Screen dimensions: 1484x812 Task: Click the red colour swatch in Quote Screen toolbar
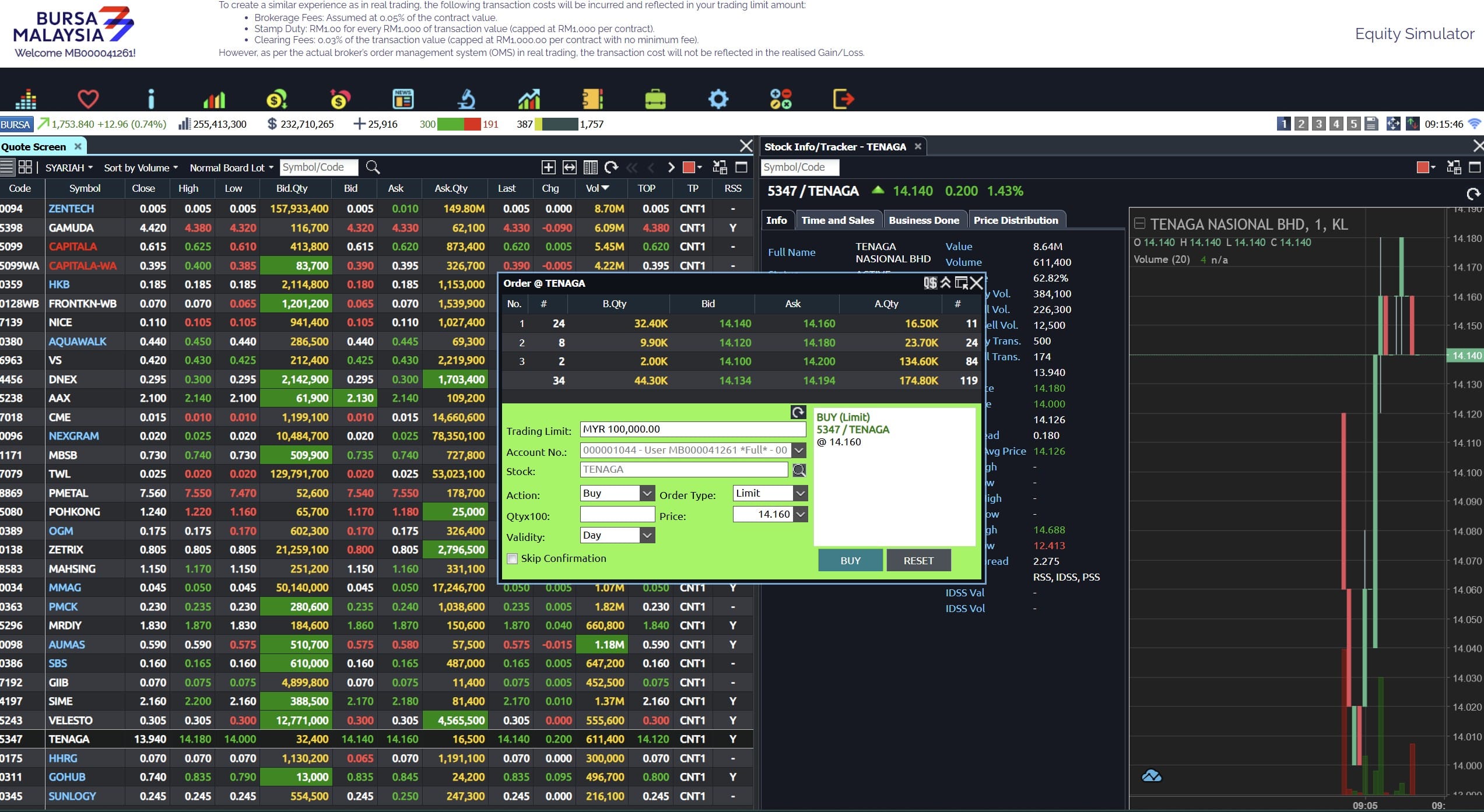[x=689, y=168]
